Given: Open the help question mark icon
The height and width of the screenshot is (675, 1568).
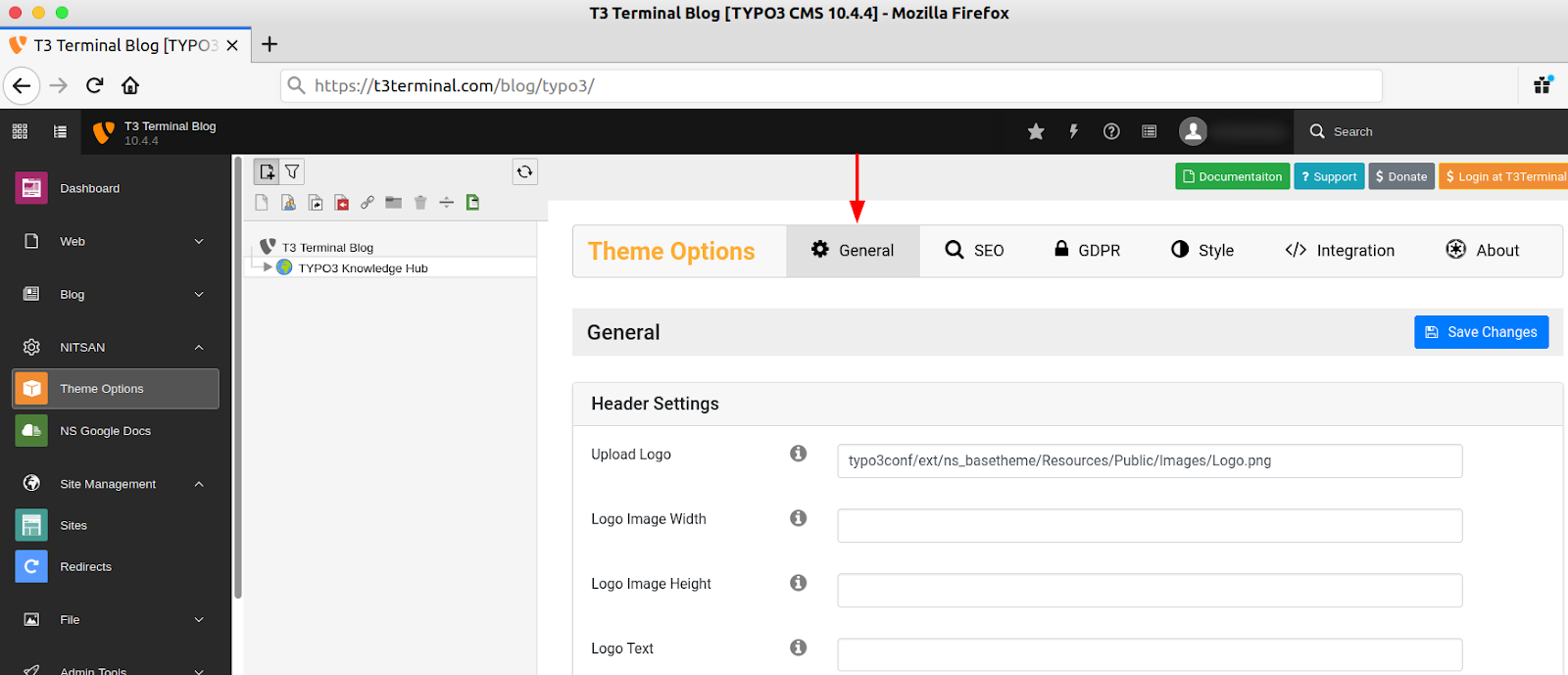Looking at the screenshot, I should click(1111, 131).
